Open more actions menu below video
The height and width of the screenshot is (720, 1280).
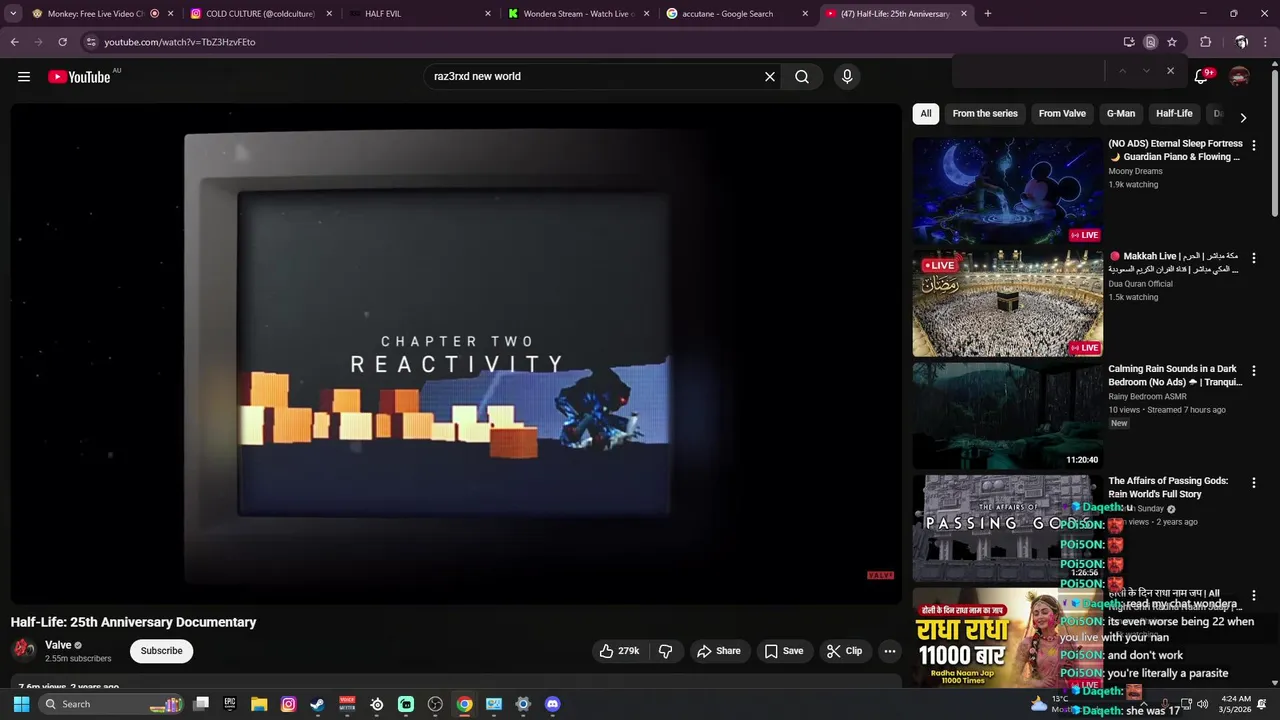click(x=889, y=651)
